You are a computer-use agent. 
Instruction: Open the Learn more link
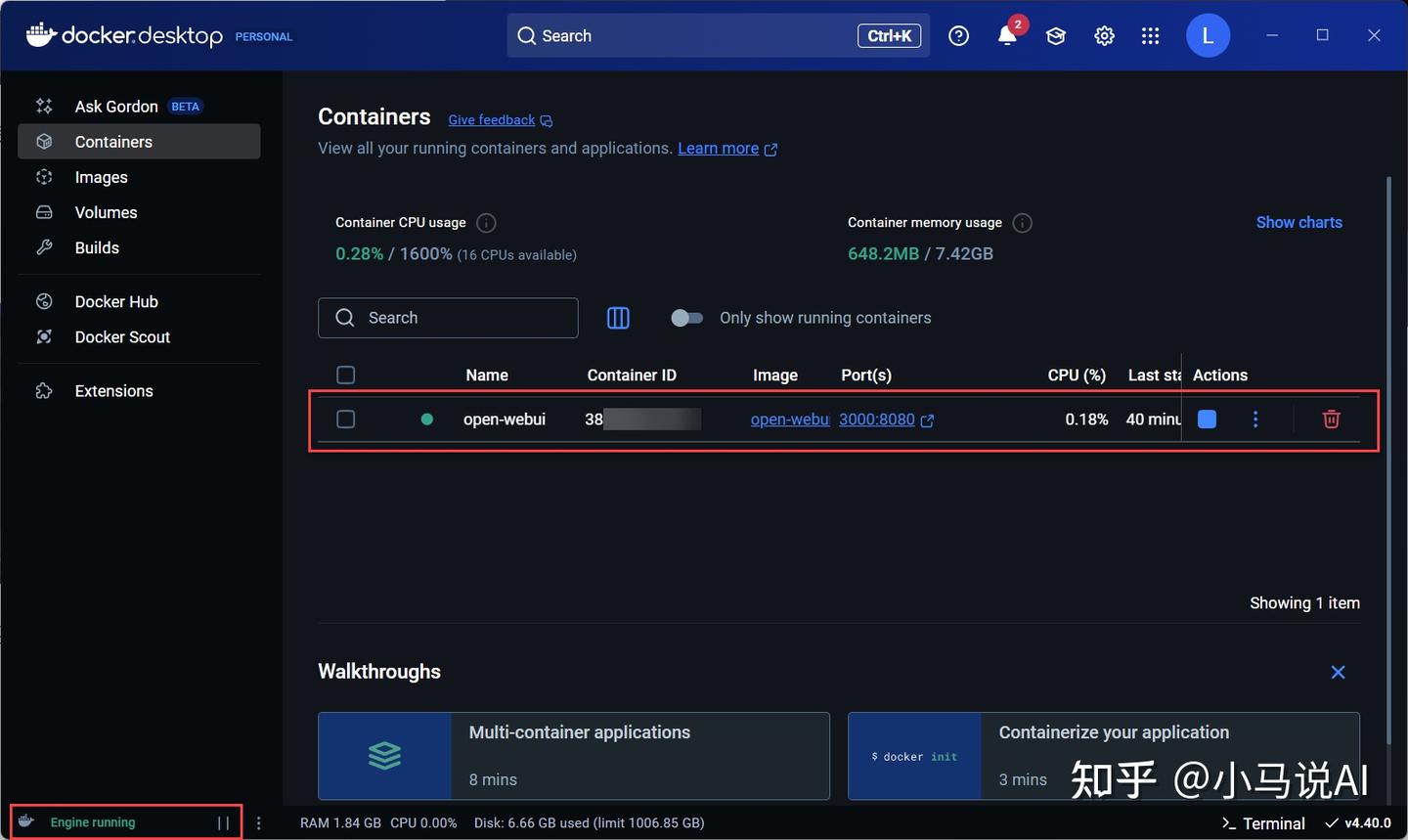point(719,148)
